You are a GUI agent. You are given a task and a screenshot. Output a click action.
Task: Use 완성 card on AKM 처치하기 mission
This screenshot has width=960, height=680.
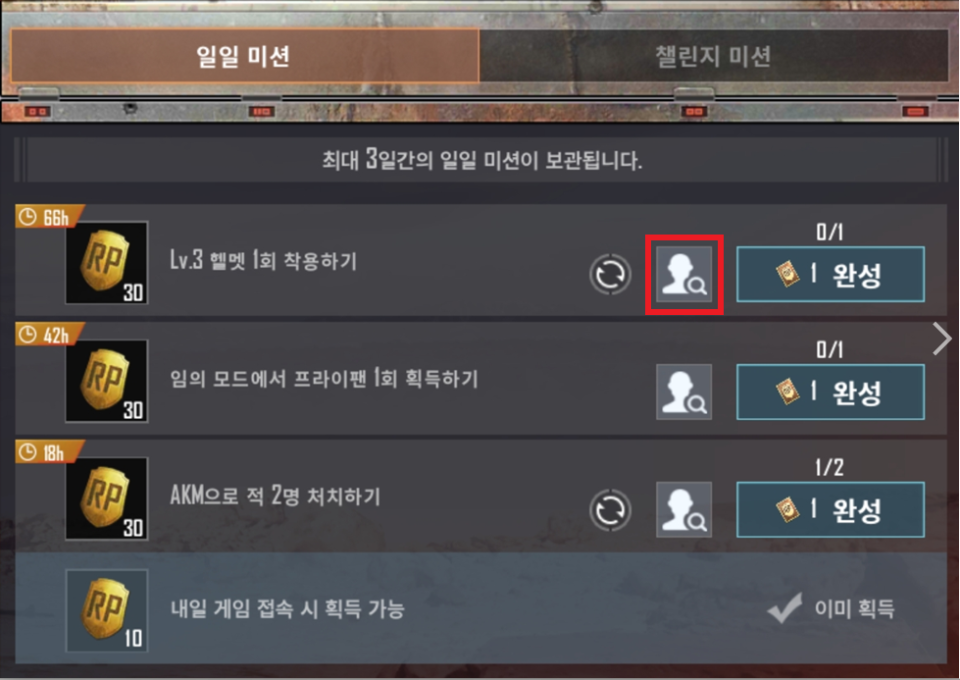tap(830, 510)
